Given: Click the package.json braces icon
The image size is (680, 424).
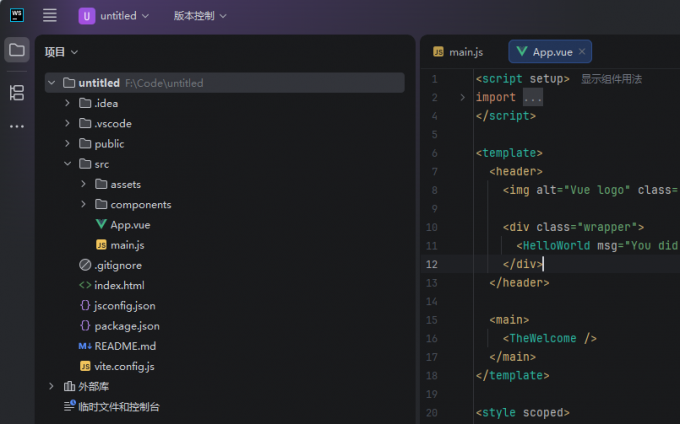Looking at the screenshot, I should click(85, 326).
